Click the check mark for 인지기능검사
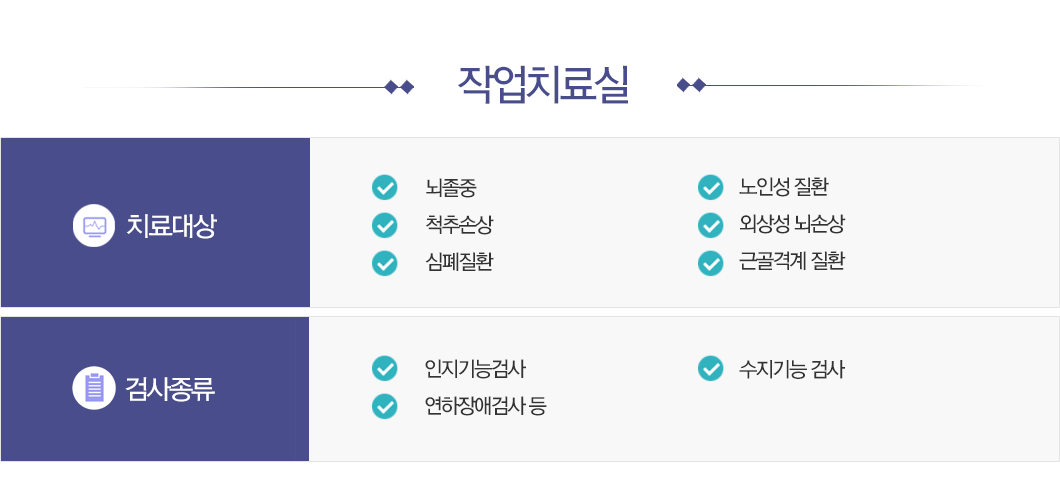 pos(385,368)
